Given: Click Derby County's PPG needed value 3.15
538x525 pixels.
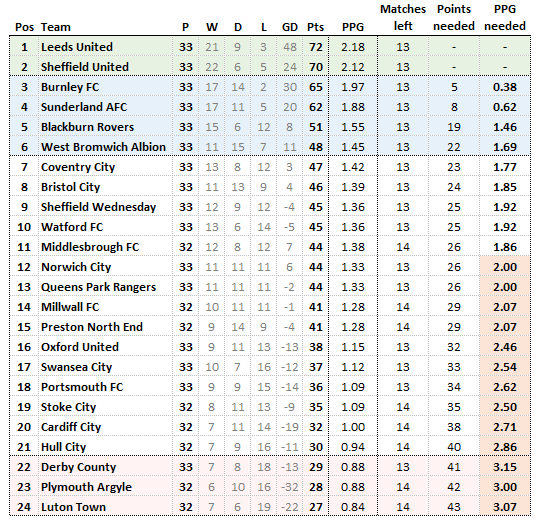Looking at the screenshot, I should point(505,467).
